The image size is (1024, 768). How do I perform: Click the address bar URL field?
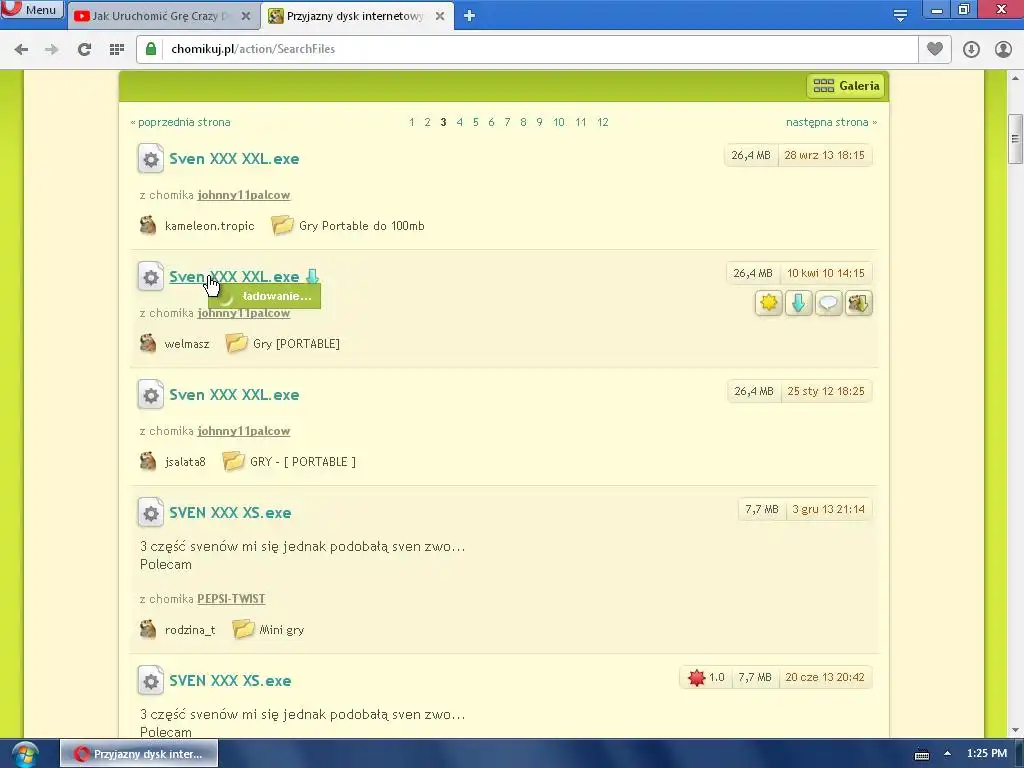click(527, 49)
